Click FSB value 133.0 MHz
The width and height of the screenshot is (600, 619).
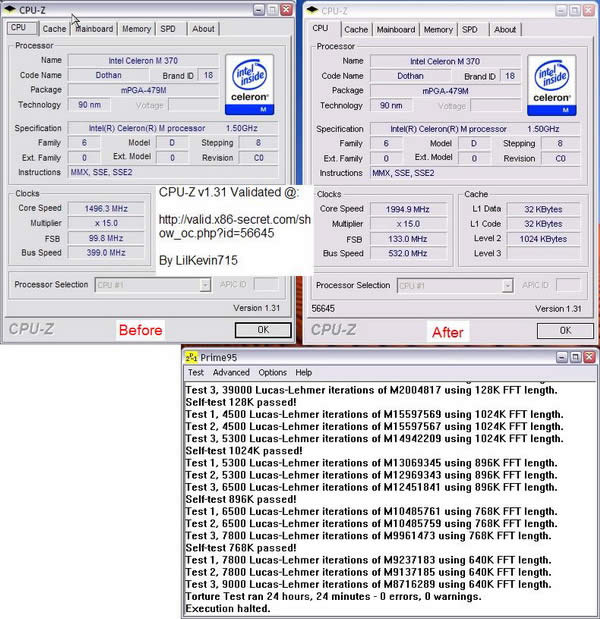[x=408, y=239]
